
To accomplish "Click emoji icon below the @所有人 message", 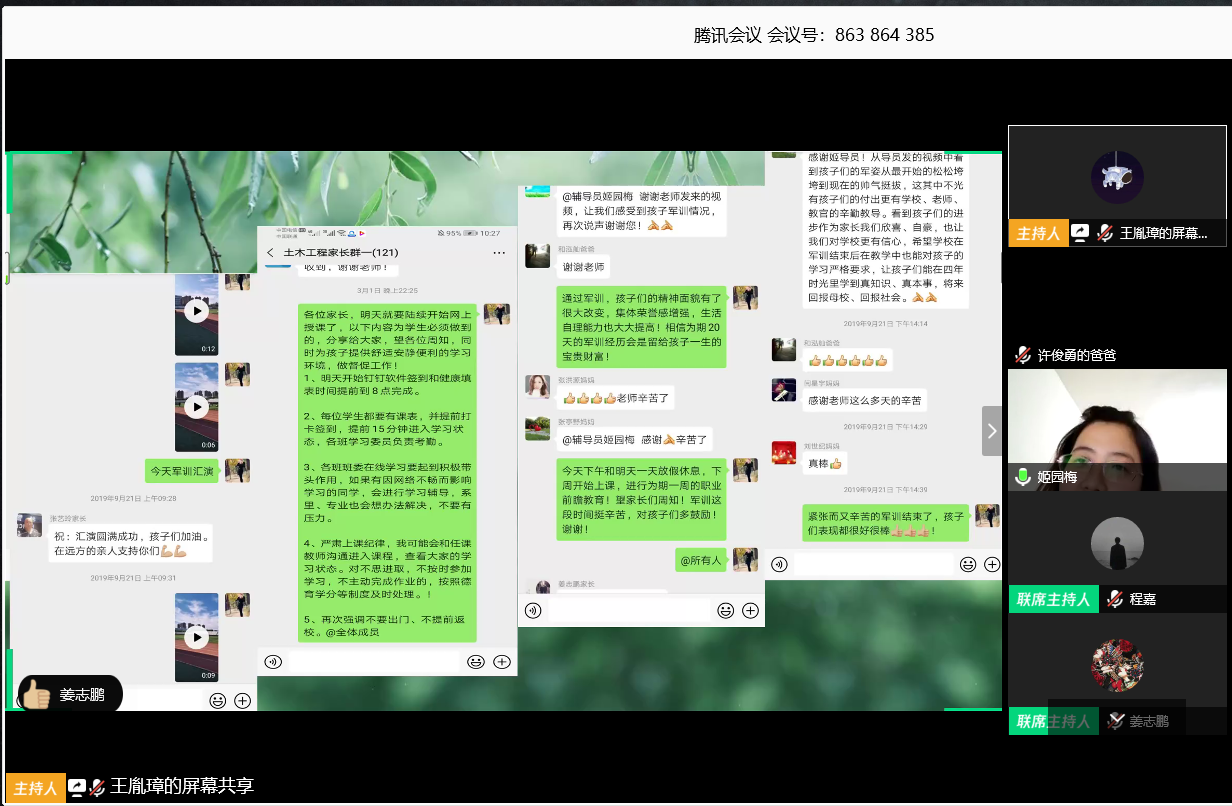I will pyautogui.click(x=724, y=610).
